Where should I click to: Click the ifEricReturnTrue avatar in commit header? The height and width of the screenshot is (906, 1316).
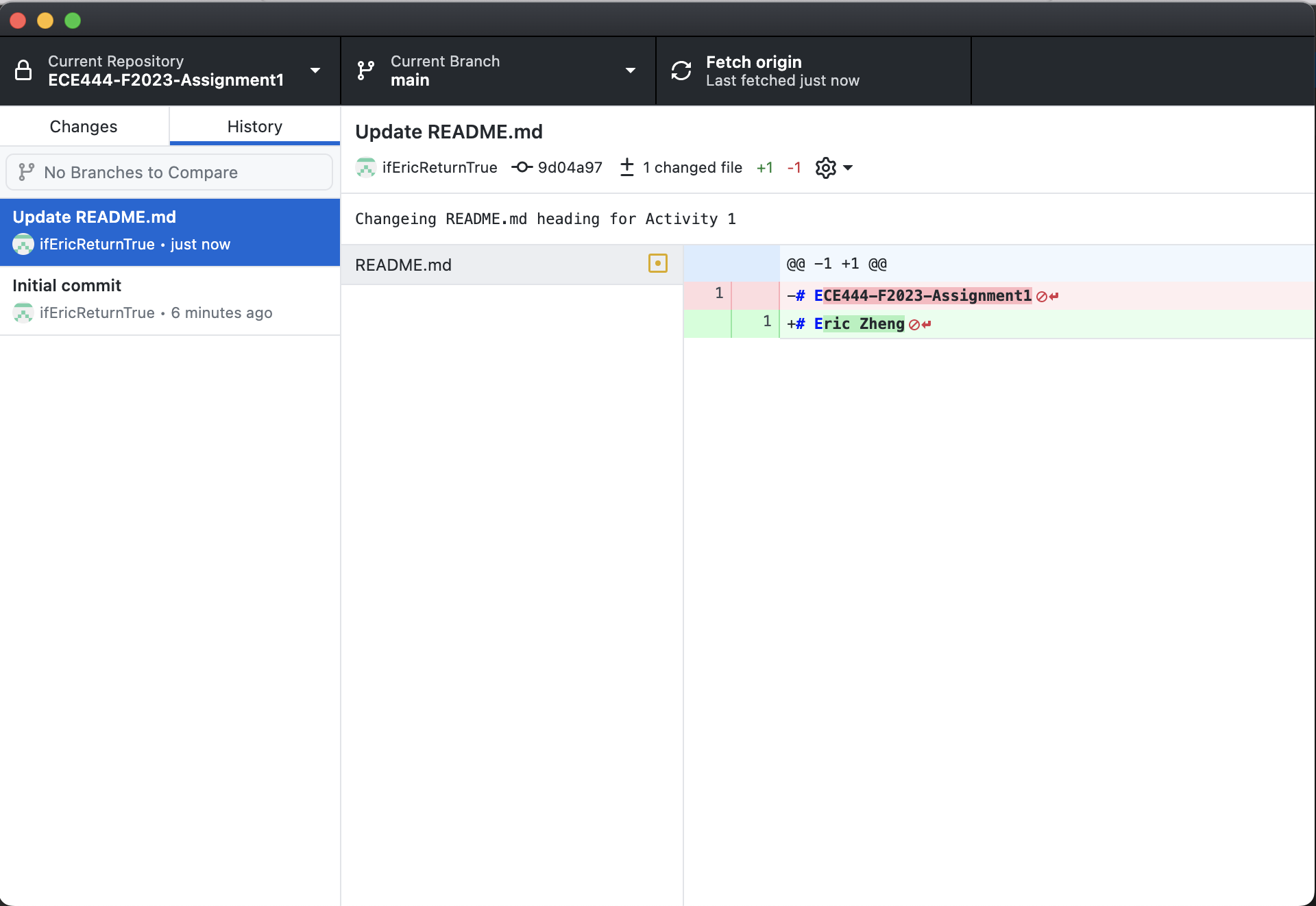pos(366,167)
